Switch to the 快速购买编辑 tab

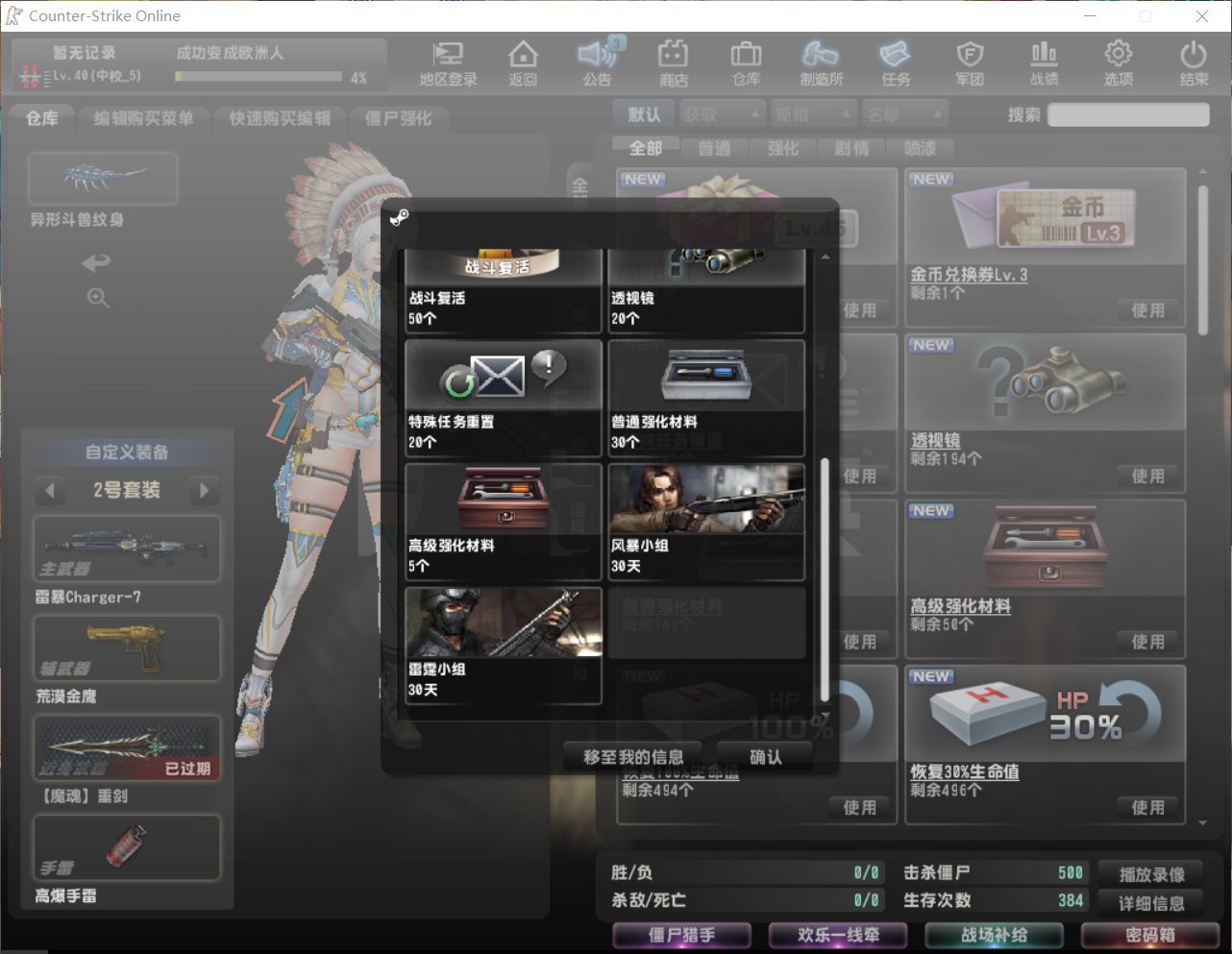pyautogui.click(x=280, y=118)
